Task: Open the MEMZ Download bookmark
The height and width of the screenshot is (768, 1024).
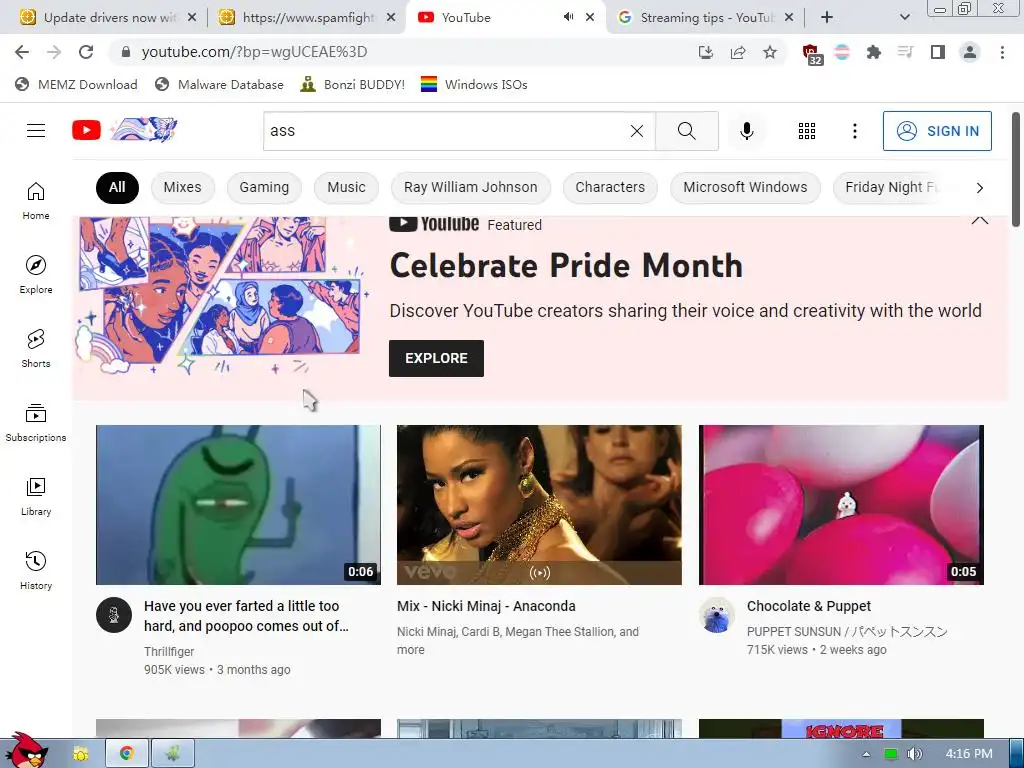Action: (76, 84)
